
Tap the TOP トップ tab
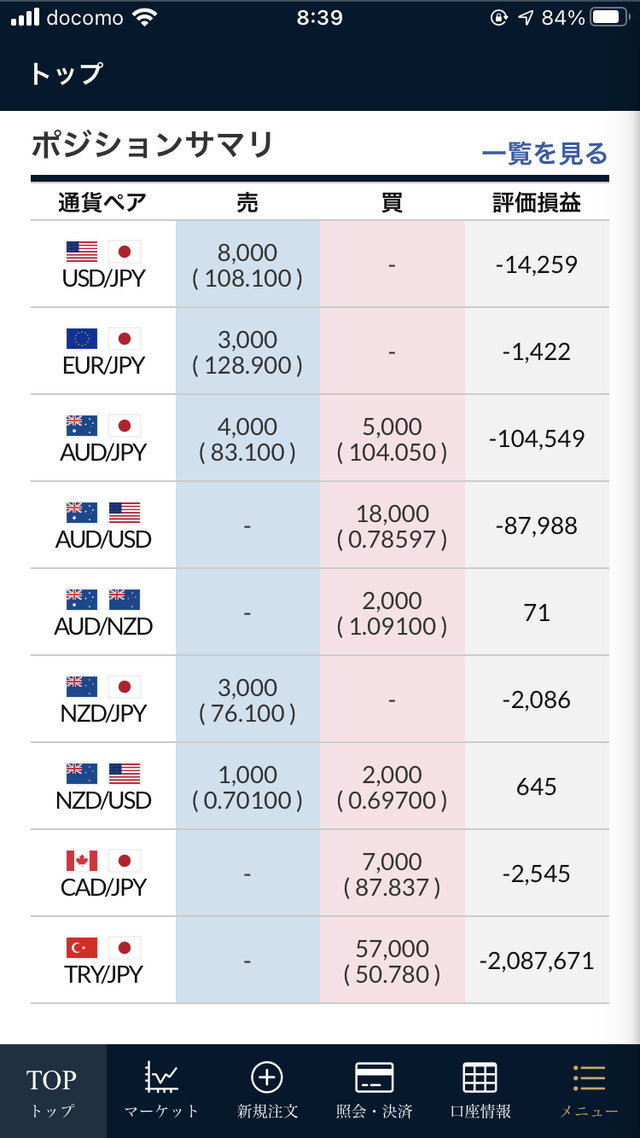point(52,1091)
